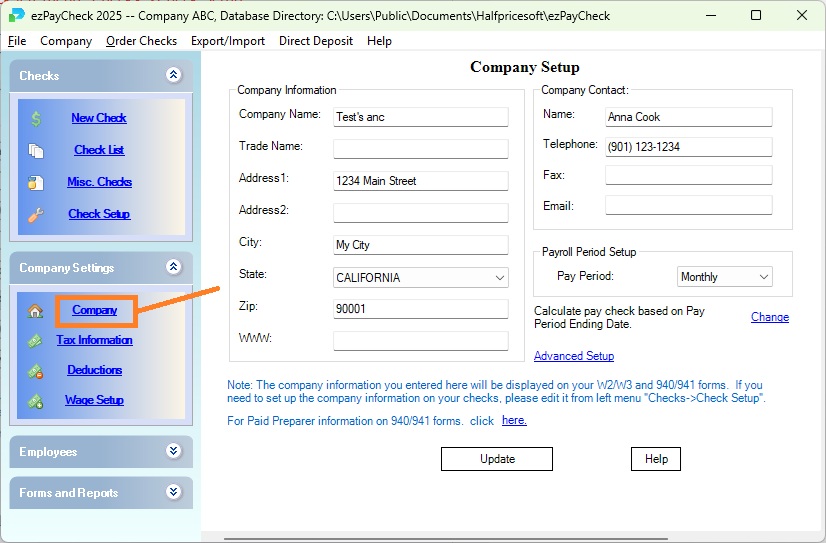This screenshot has height=543, width=826.
Task: Click the Email input field
Action: click(x=688, y=205)
